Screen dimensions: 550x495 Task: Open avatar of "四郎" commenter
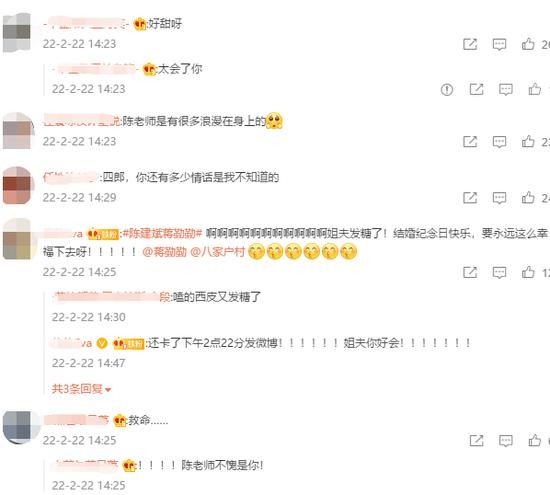click(x=18, y=185)
